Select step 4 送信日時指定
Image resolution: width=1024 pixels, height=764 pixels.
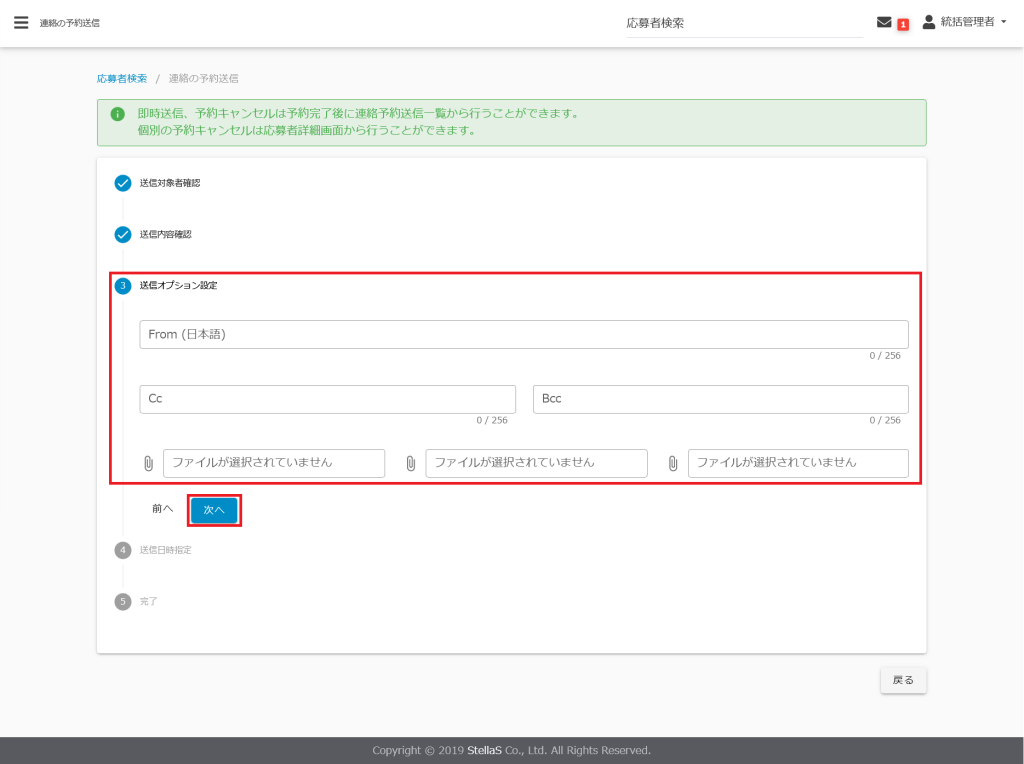(x=165, y=550)
